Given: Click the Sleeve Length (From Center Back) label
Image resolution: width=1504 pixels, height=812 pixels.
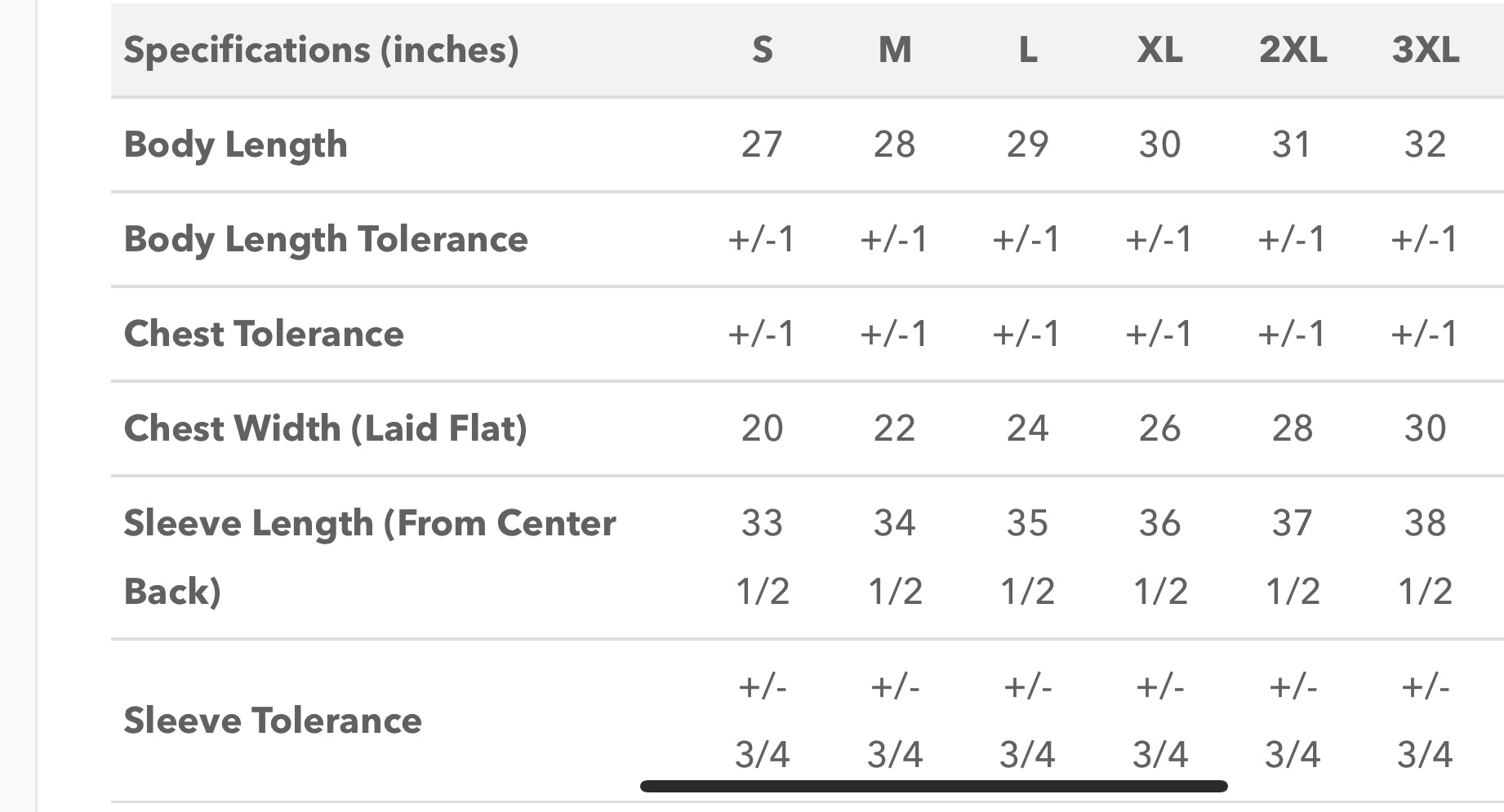Looking at the screenshot, I should pyautogui.click(x=370, y=557).
